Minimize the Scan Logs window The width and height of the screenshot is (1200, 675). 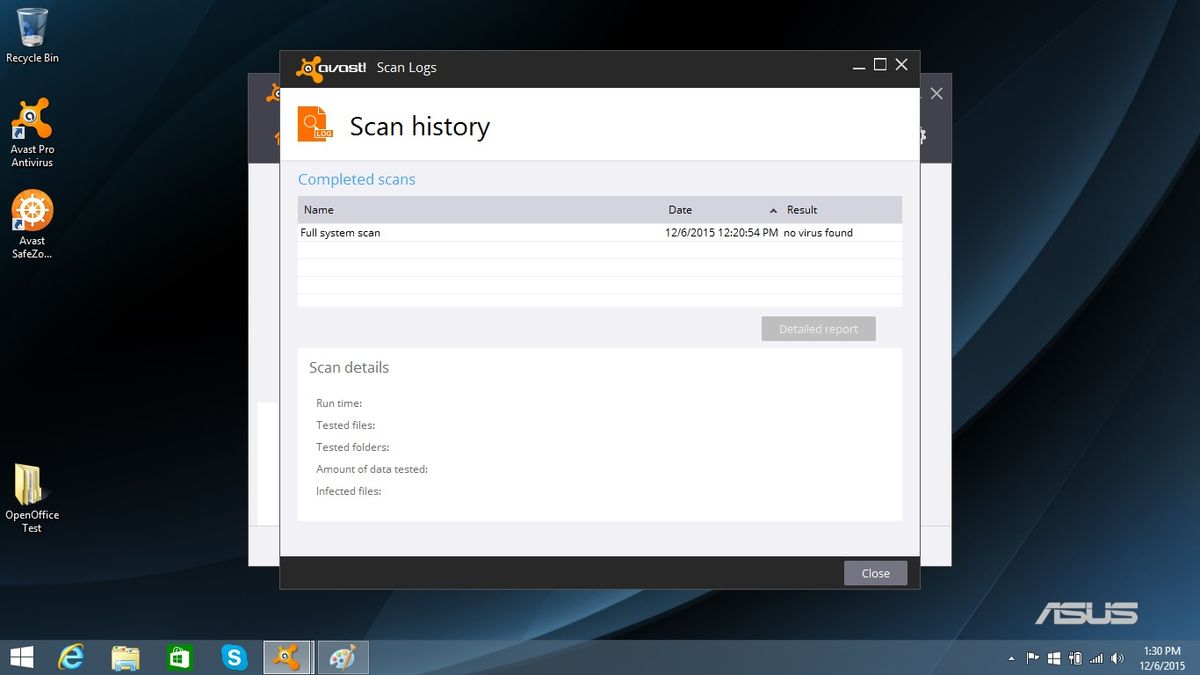coord(859,65)
